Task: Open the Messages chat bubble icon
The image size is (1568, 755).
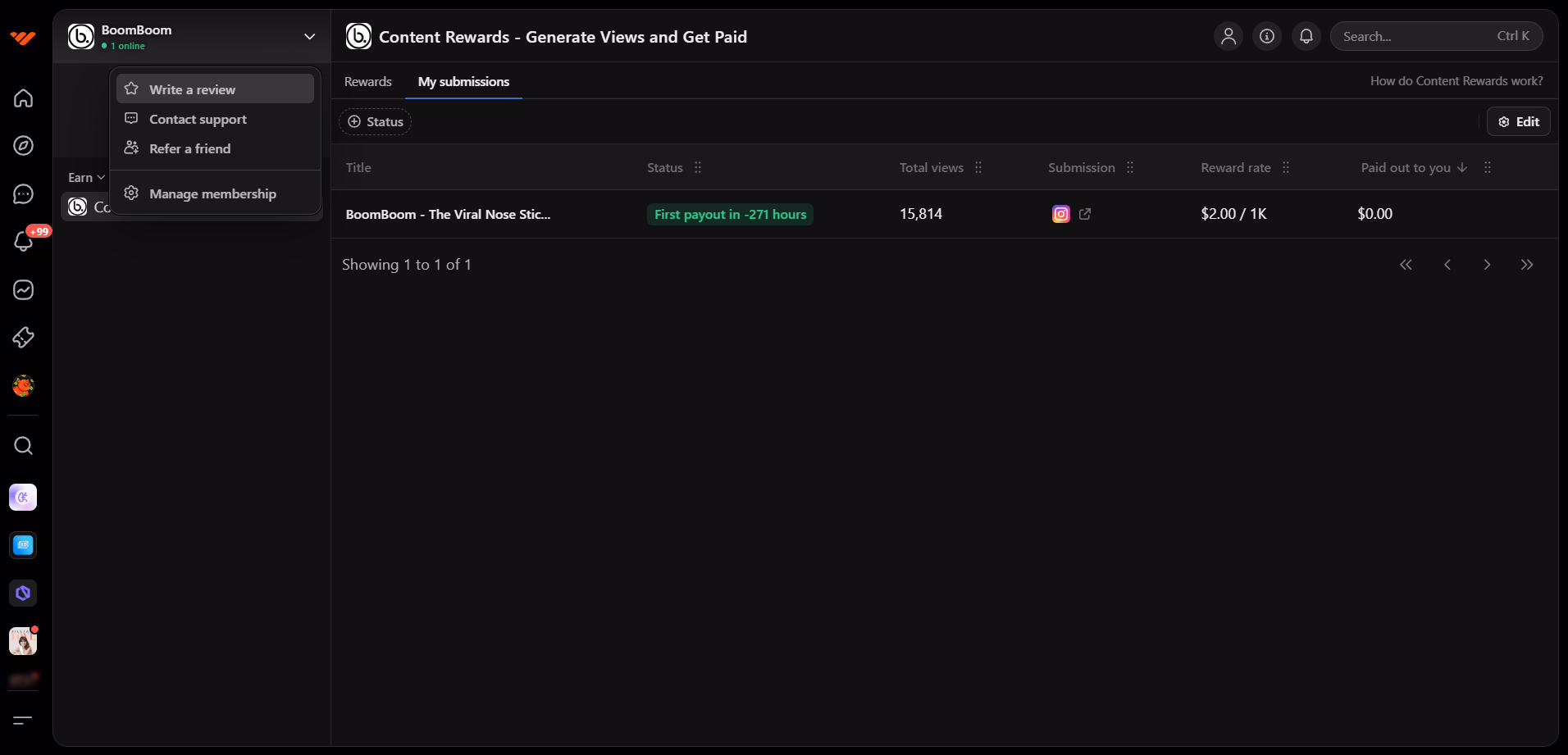Action: point(23,193)
